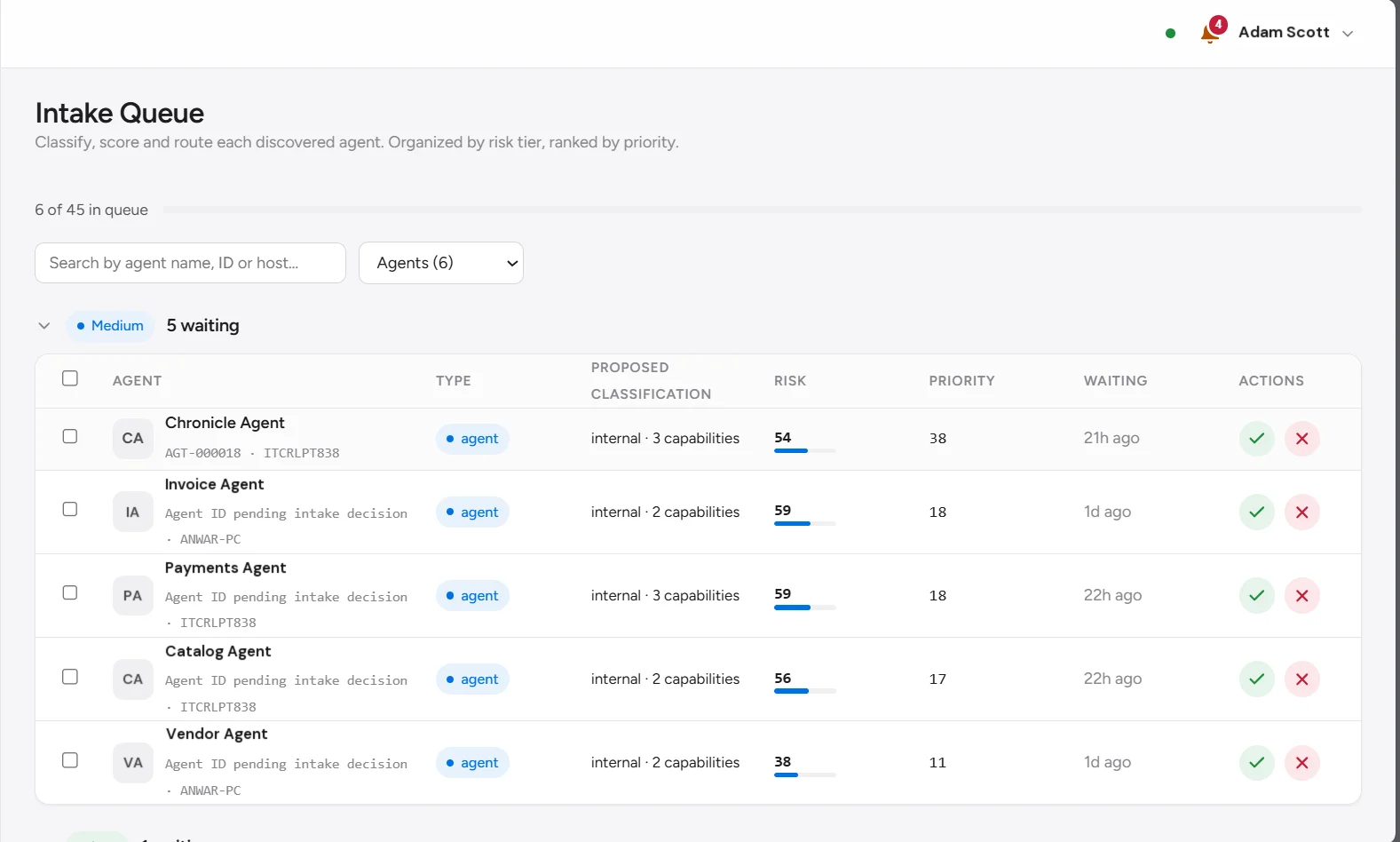Reject Chronicle Agent with red X
The width and height of the screenshot is (1400, 842).
tap(1301, 439)
